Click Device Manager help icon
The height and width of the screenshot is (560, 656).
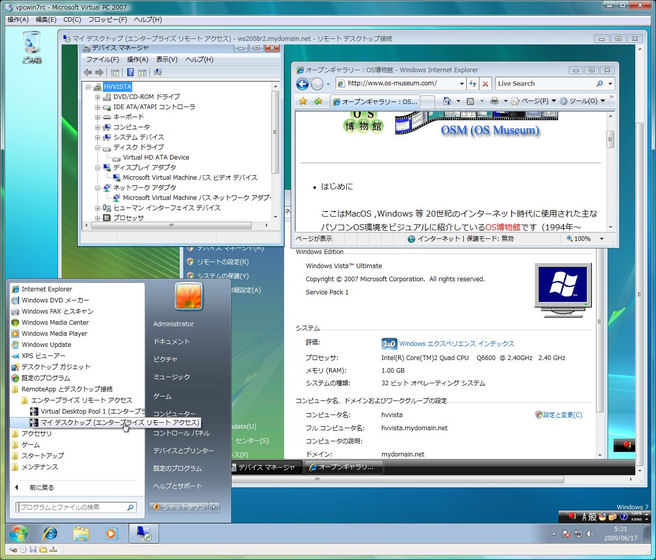click(x=131, y=72)
